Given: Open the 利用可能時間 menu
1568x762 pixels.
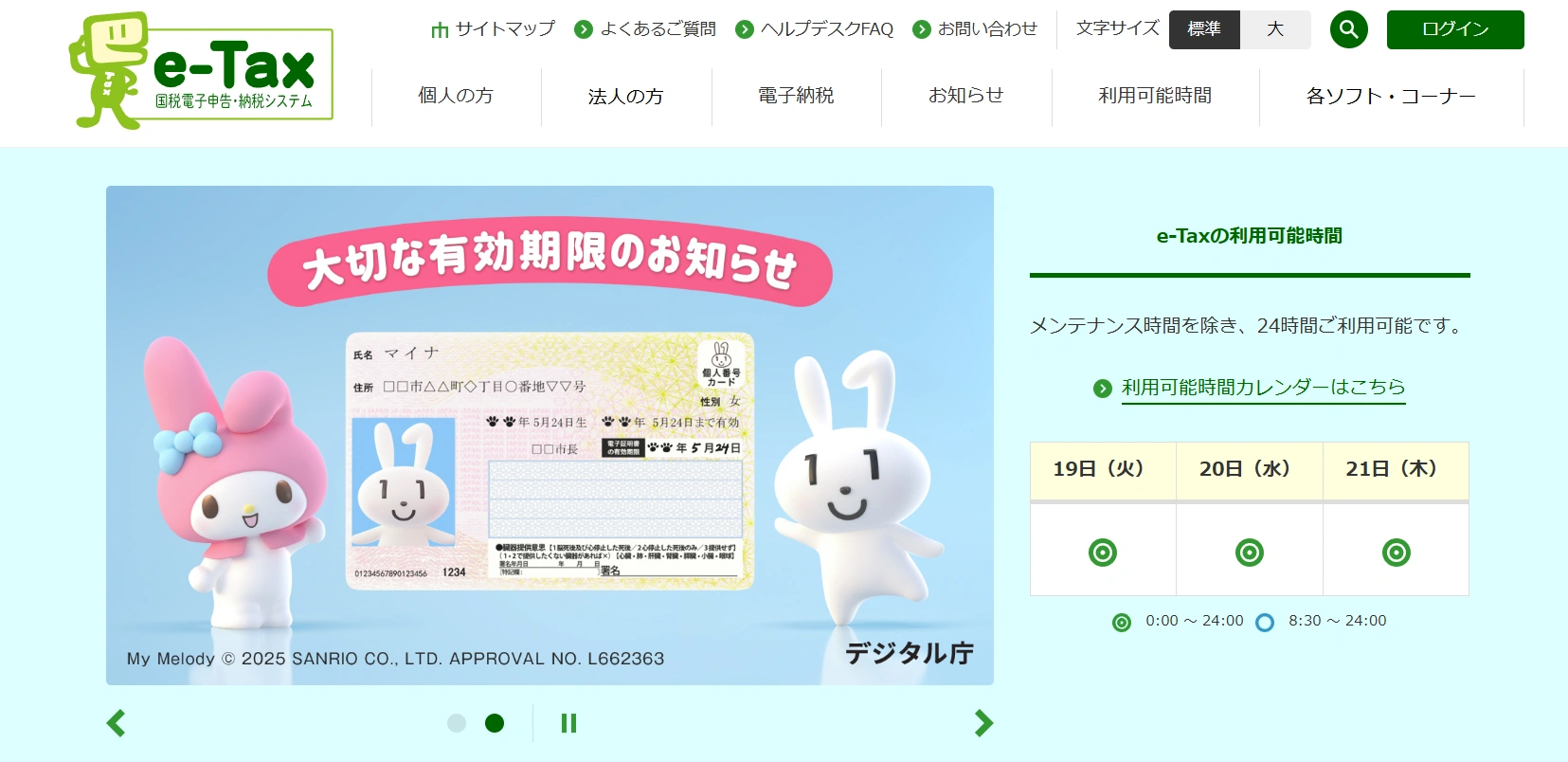Looking at the screenshot, I should click(1155, 96).
